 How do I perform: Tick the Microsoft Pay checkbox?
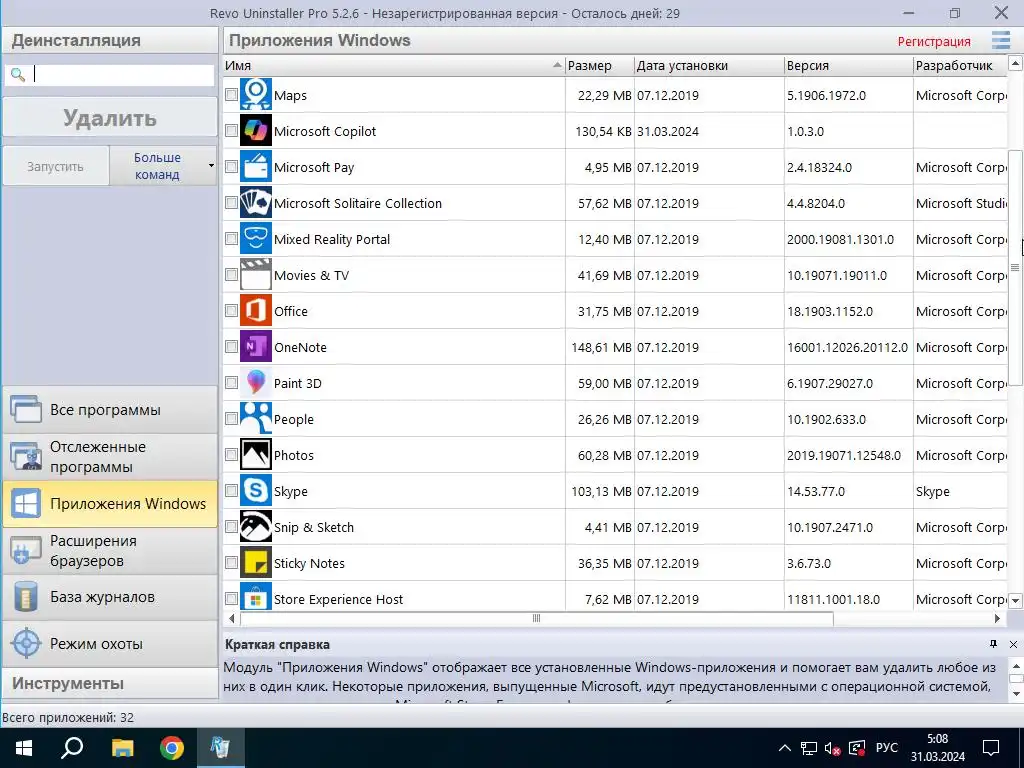[x=231, y=167]
